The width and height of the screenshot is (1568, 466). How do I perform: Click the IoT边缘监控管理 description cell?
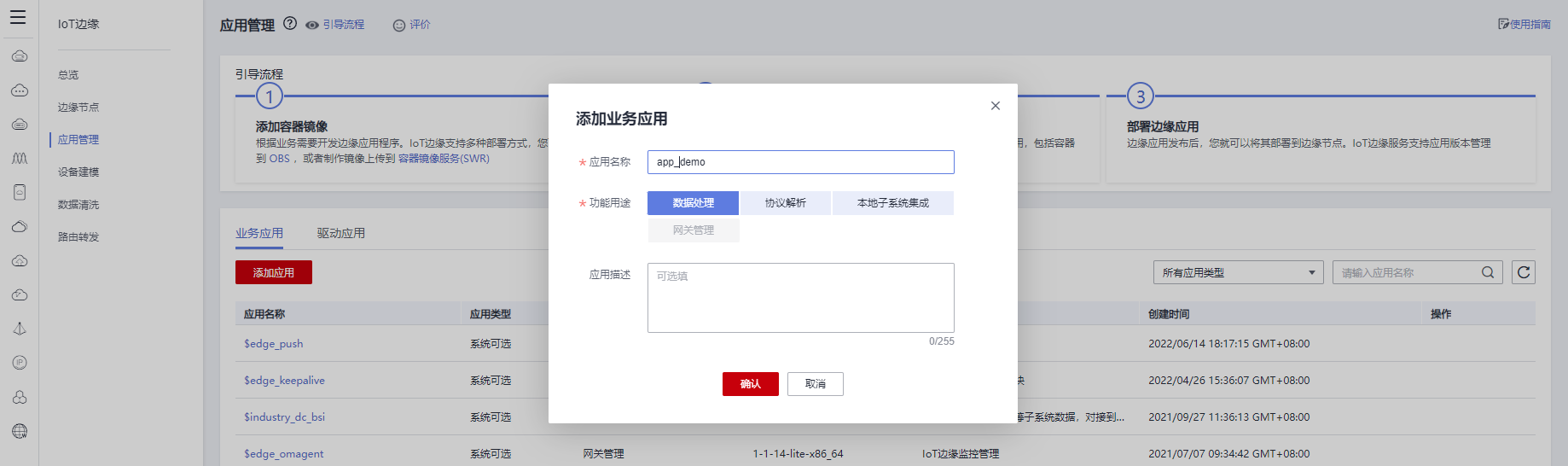tap(961, 454)
